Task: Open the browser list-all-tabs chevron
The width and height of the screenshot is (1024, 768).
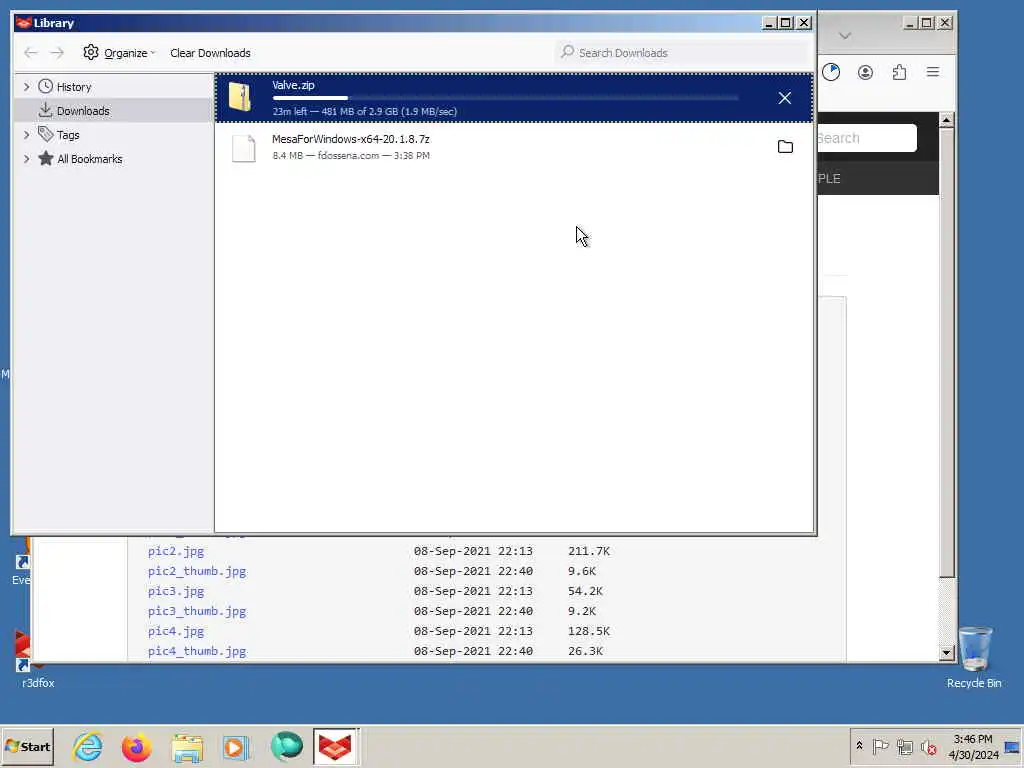Action: (x=844, y=35)
